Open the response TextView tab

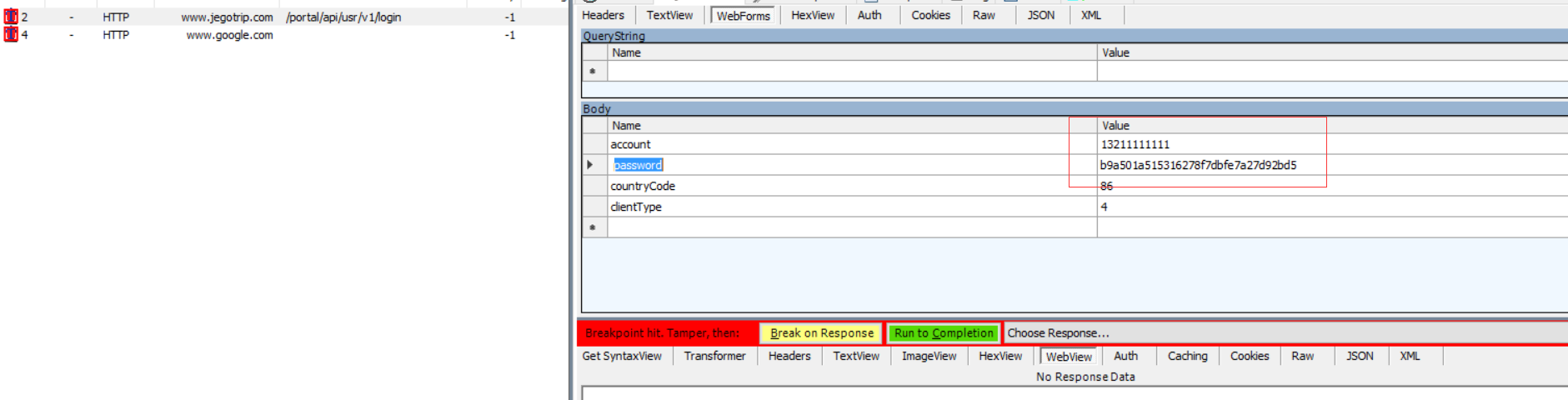pyautogui.click(x=856, y=356)
